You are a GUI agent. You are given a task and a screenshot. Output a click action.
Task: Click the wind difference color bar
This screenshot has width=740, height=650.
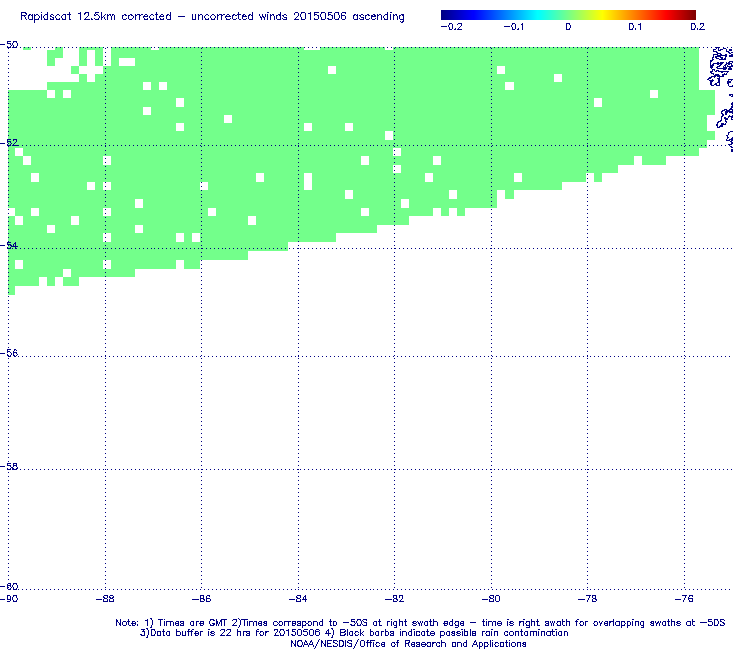click(x=568, y=15)
